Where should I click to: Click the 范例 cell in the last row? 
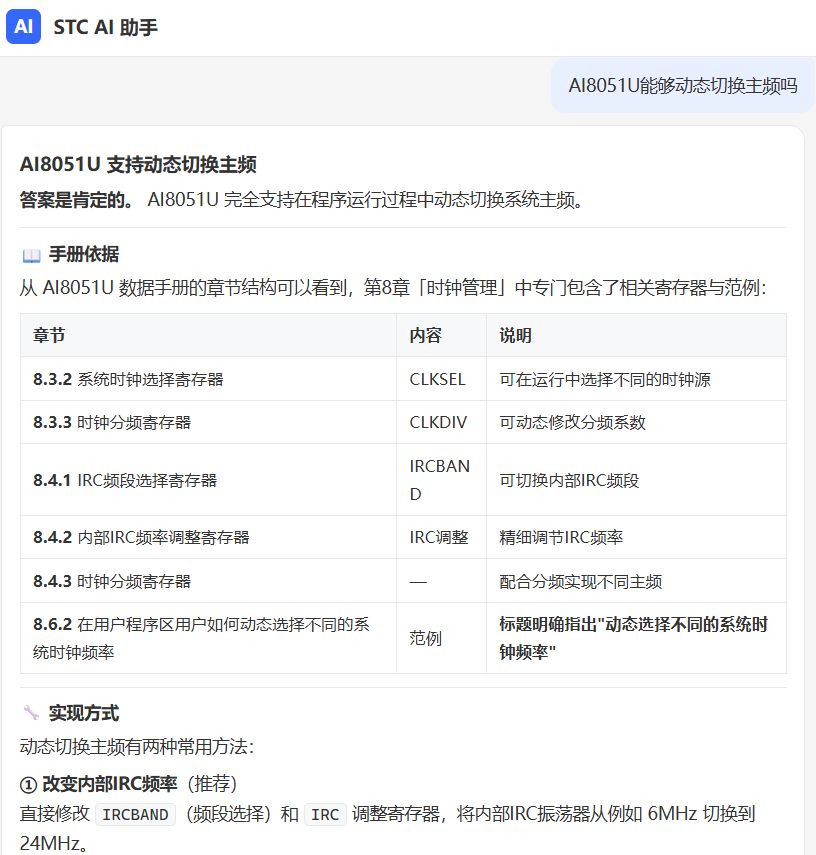(425, 638)
